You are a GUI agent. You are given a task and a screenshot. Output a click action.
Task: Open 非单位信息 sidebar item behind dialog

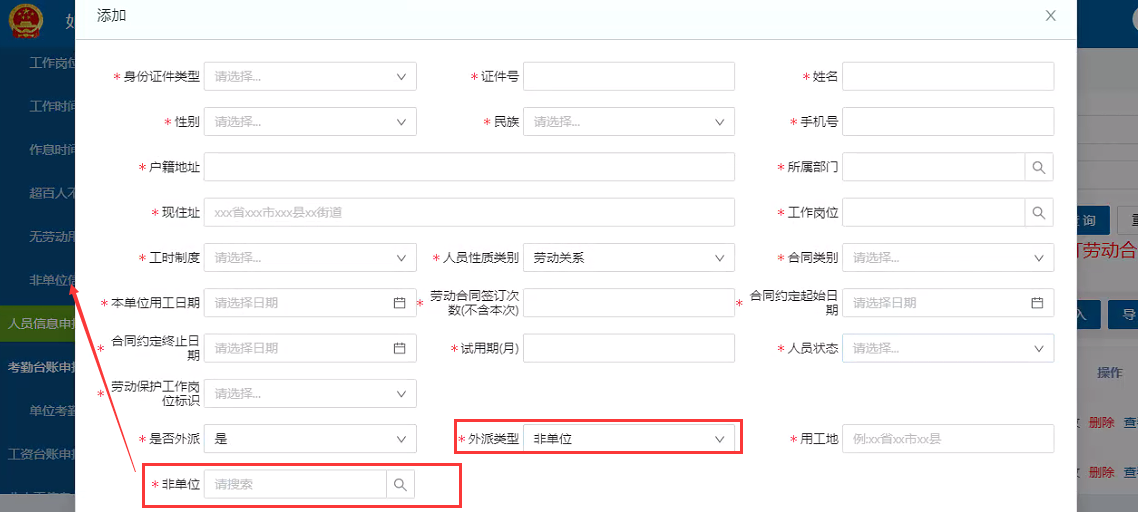click(x=52, y=280)
